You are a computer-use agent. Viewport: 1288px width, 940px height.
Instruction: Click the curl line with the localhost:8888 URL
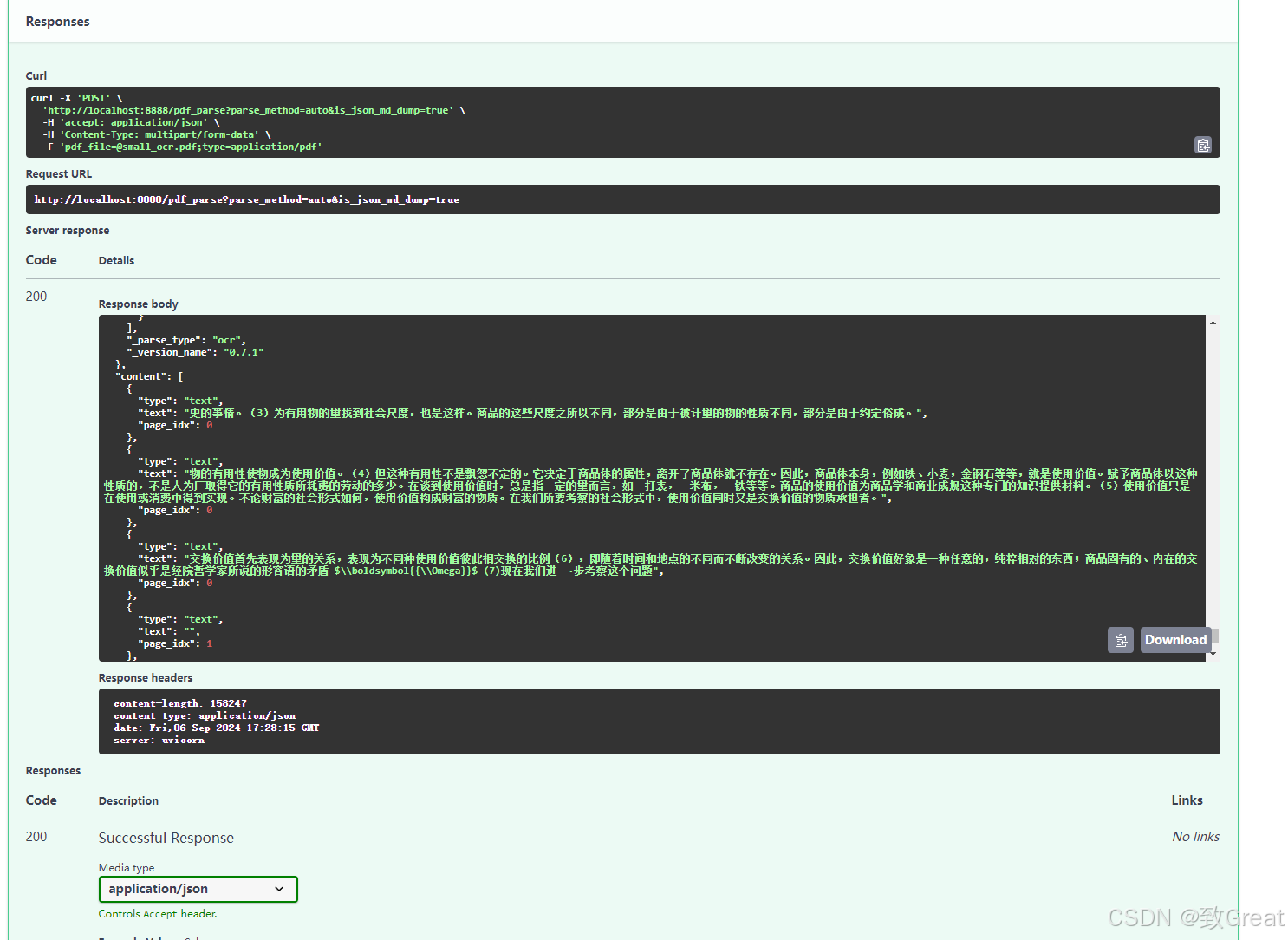tap(254, 110)
